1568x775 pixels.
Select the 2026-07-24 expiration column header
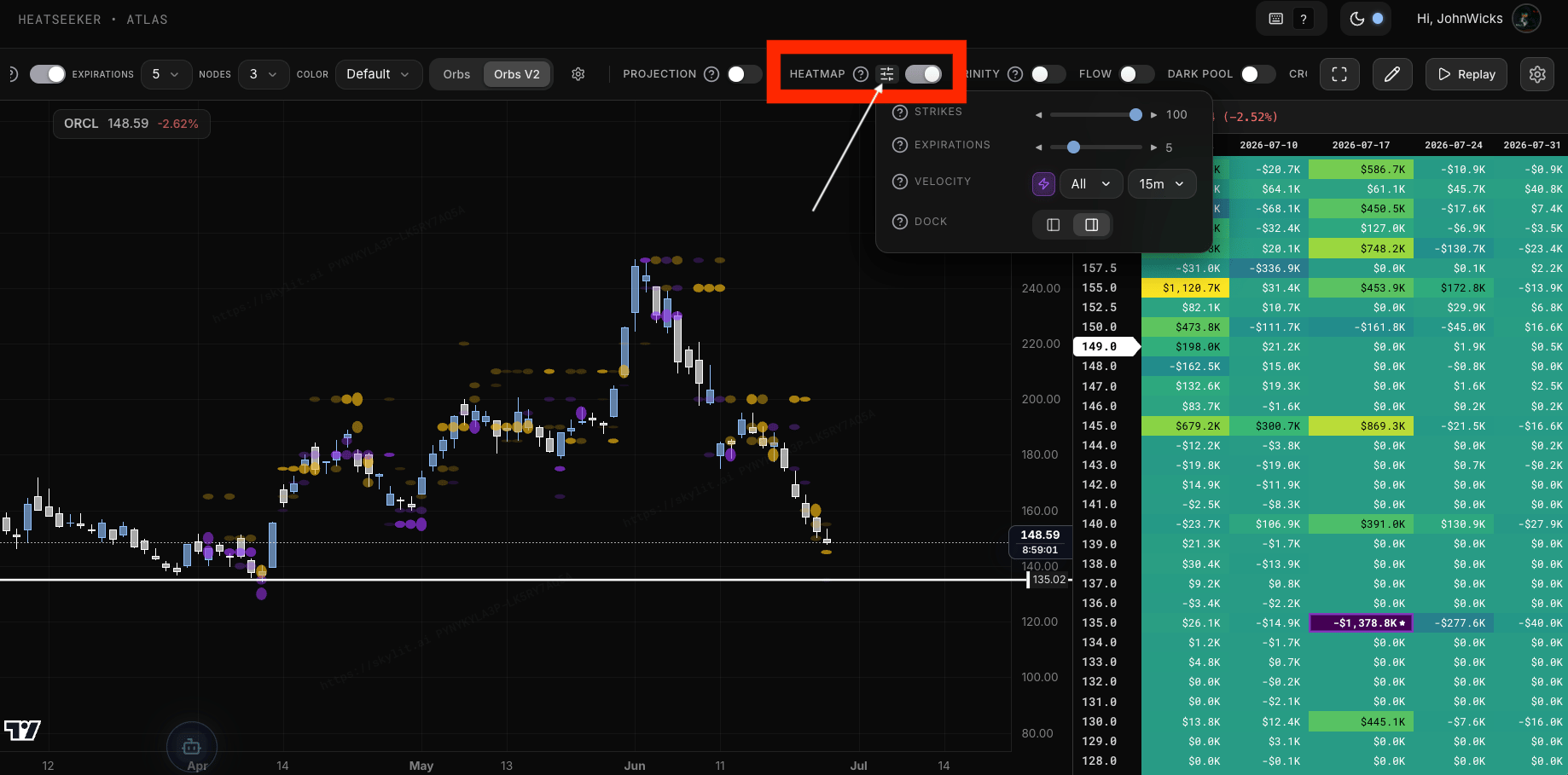pyautogui.click(x=1453, y=145)
